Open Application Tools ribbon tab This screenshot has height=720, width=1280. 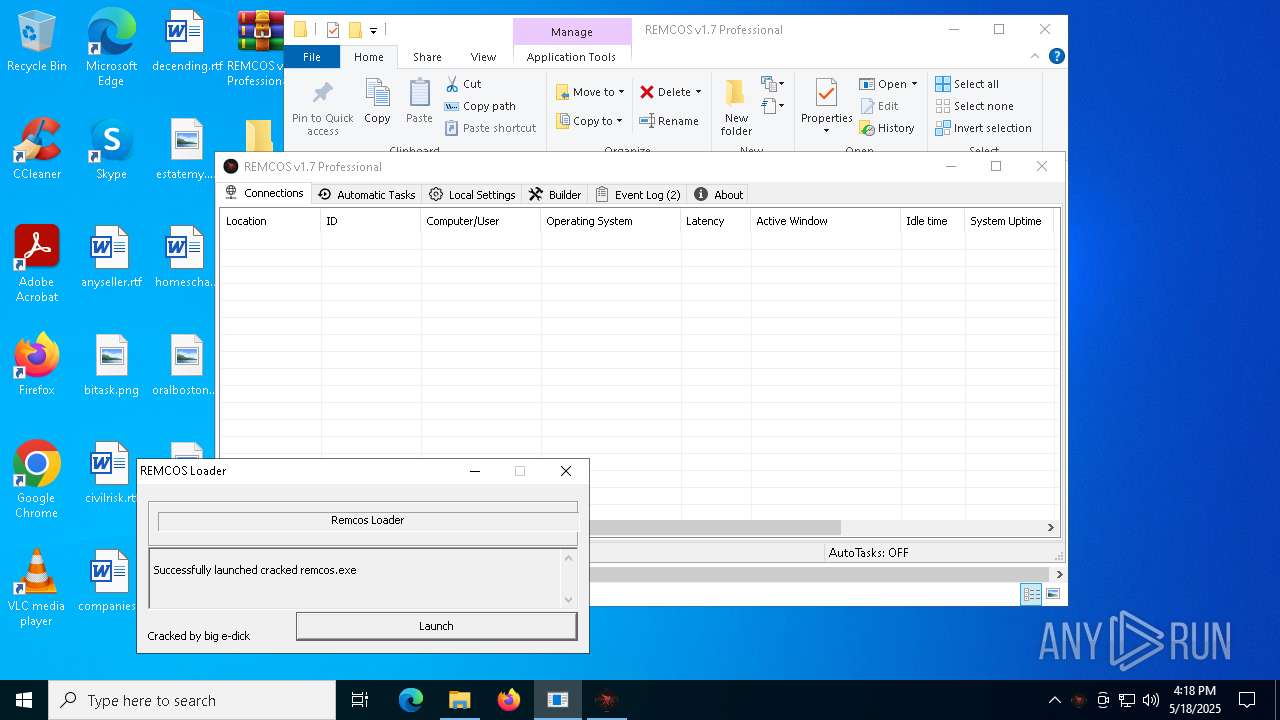click(571, 57)
